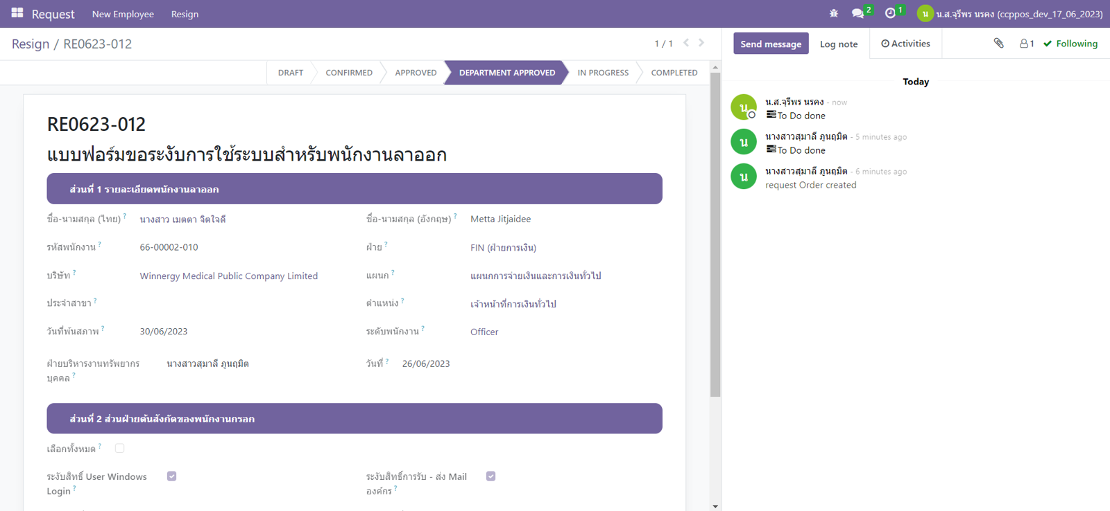Toggle the เลือกทั้งหมด checkbox

[120, 448]
